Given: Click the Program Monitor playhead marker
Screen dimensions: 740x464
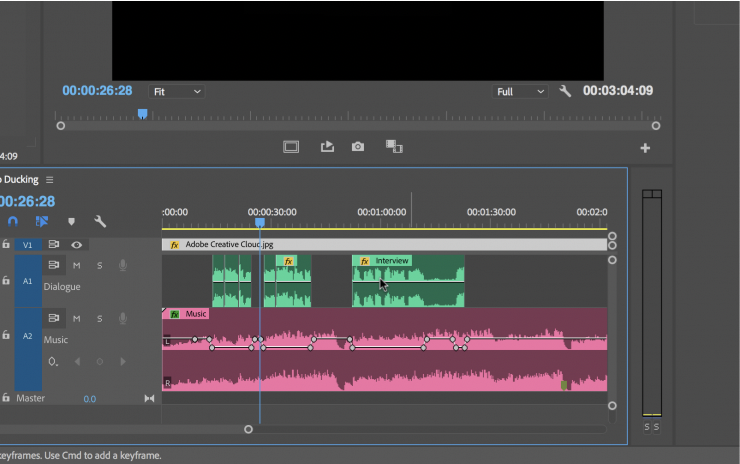Looking at the screenshot, I should tap(143, 114).
